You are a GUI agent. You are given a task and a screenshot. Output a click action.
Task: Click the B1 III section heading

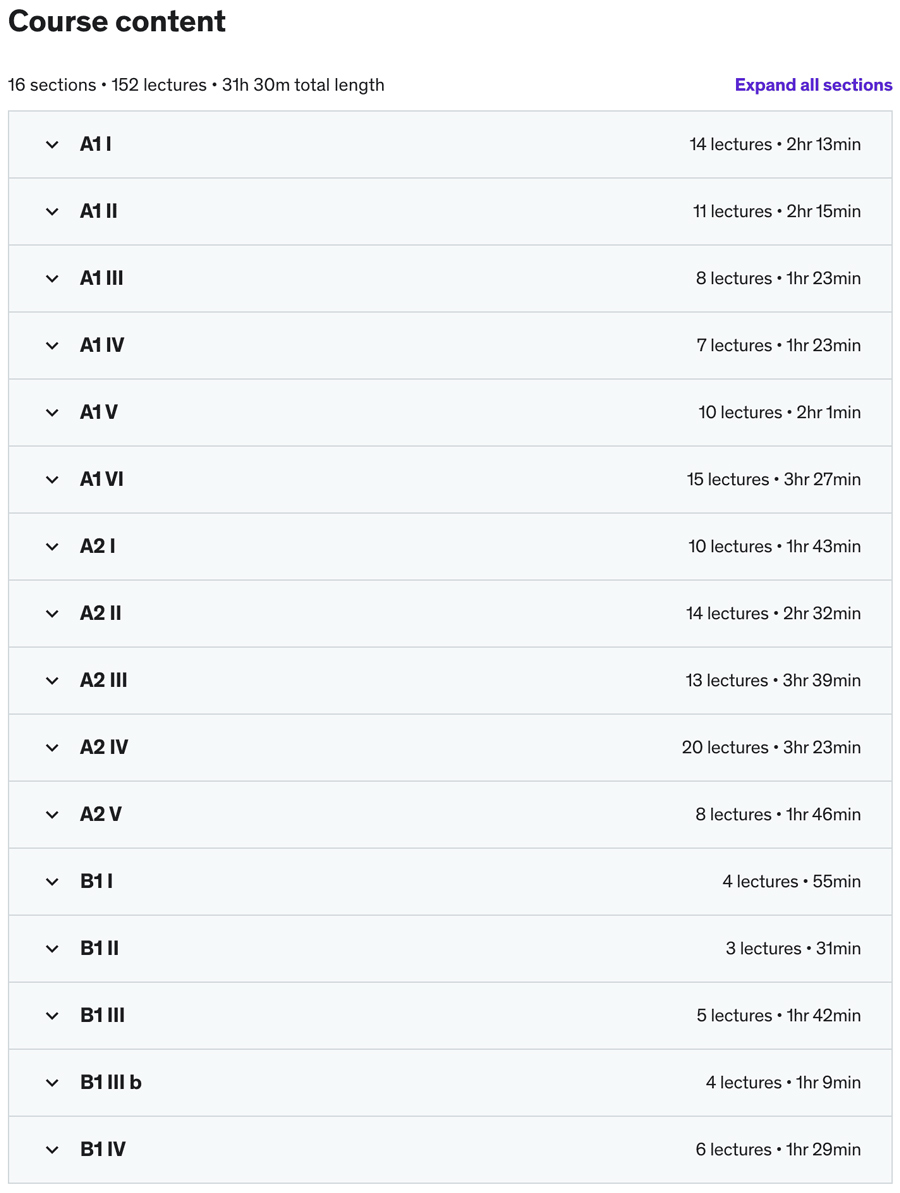[x=103, y=1015]
